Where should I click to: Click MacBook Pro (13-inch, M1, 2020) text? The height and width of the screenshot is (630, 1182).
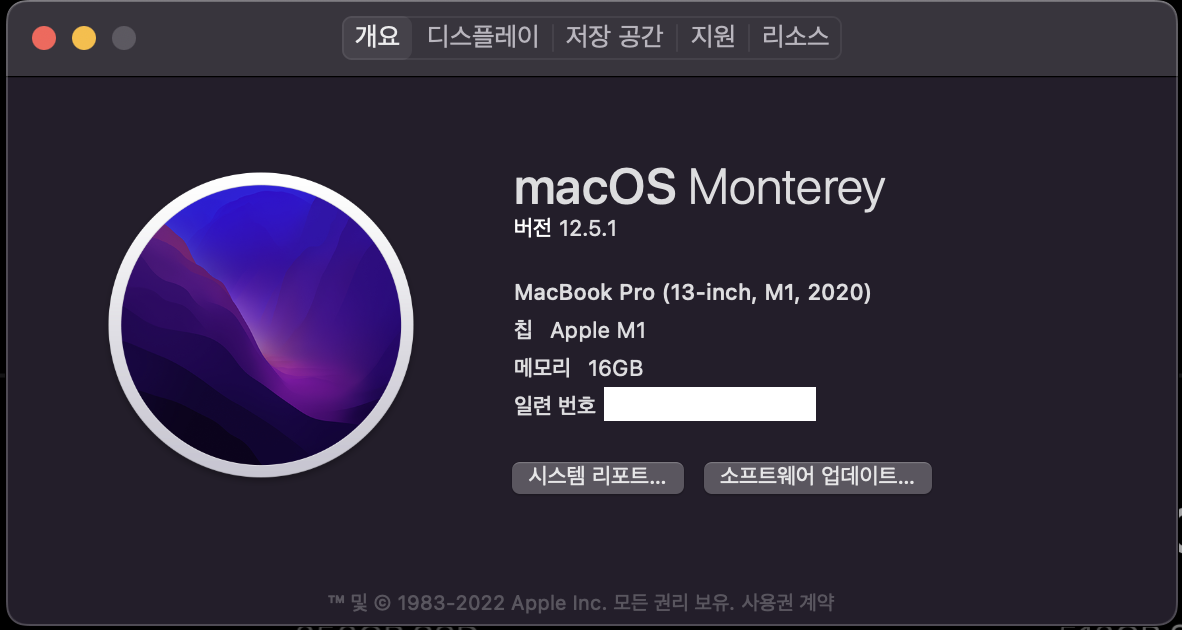pyautogui.click(x=692, y=292)
